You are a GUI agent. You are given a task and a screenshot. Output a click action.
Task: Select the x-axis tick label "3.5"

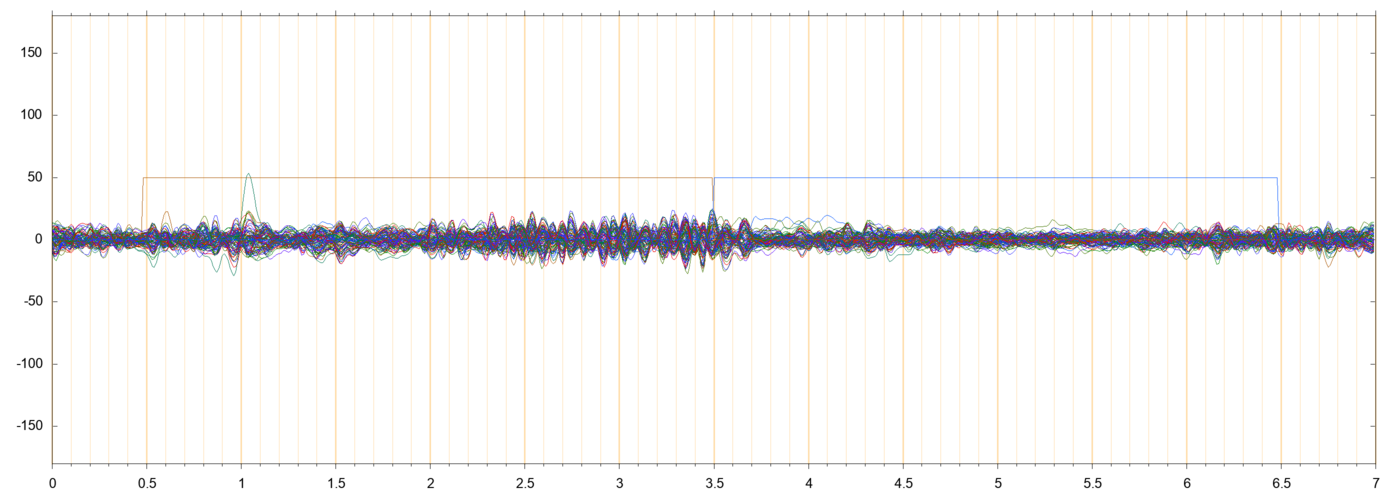(713, 481)
